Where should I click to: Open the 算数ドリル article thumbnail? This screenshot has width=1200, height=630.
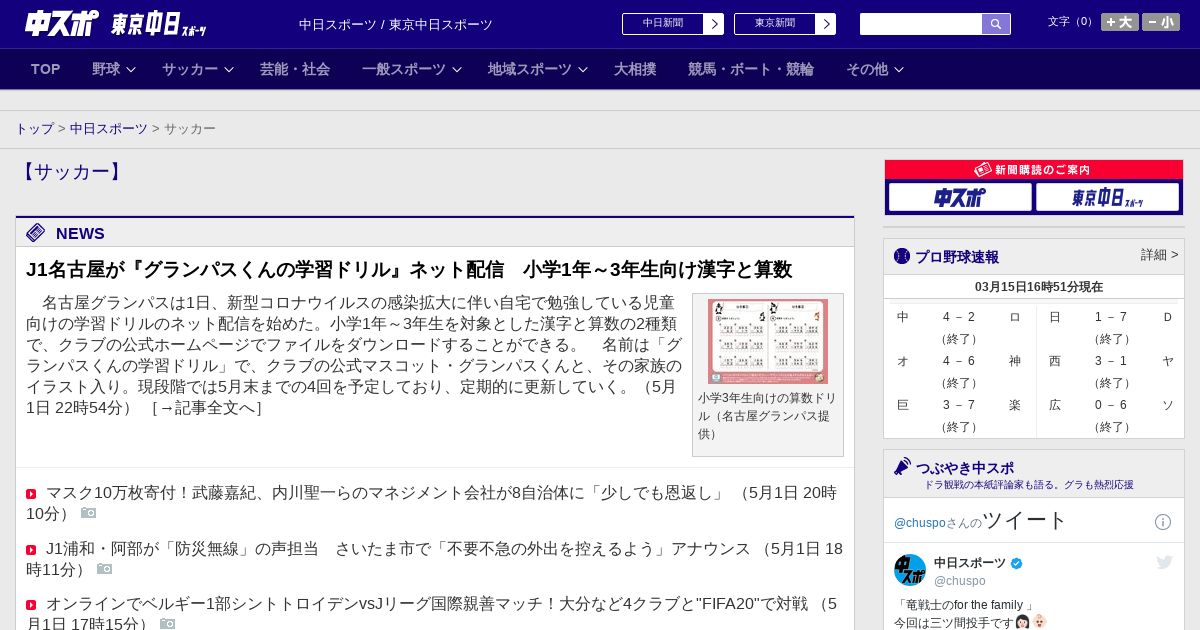pyautogui.click(x=768, y=341)
